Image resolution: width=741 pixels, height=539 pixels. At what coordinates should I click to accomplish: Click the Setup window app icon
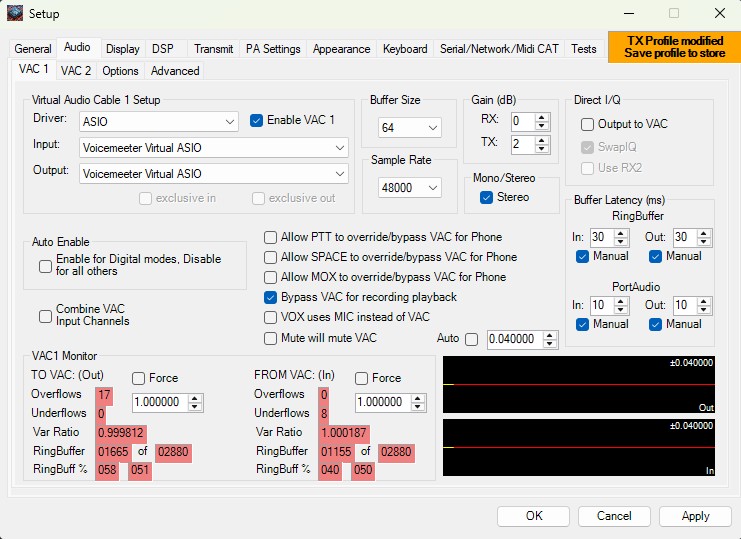click(16, 14)
